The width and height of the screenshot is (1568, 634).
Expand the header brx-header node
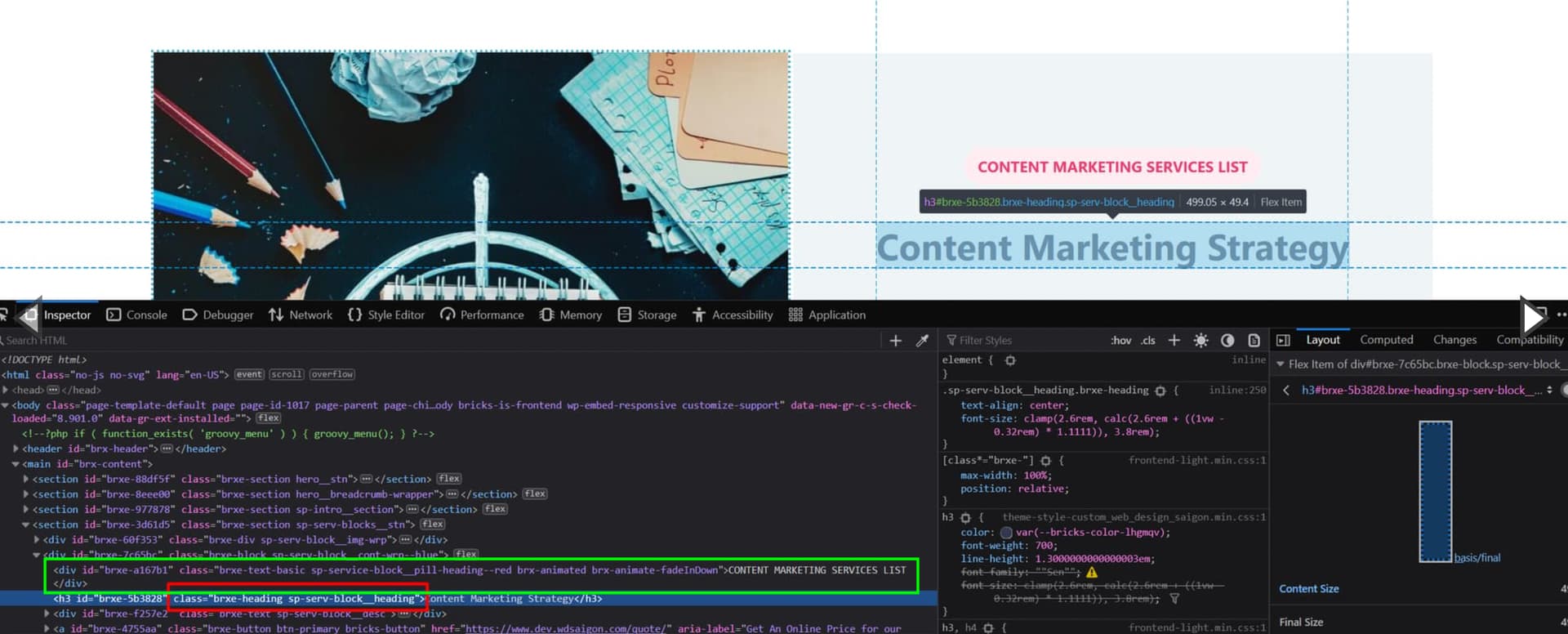tap(16, 449)
